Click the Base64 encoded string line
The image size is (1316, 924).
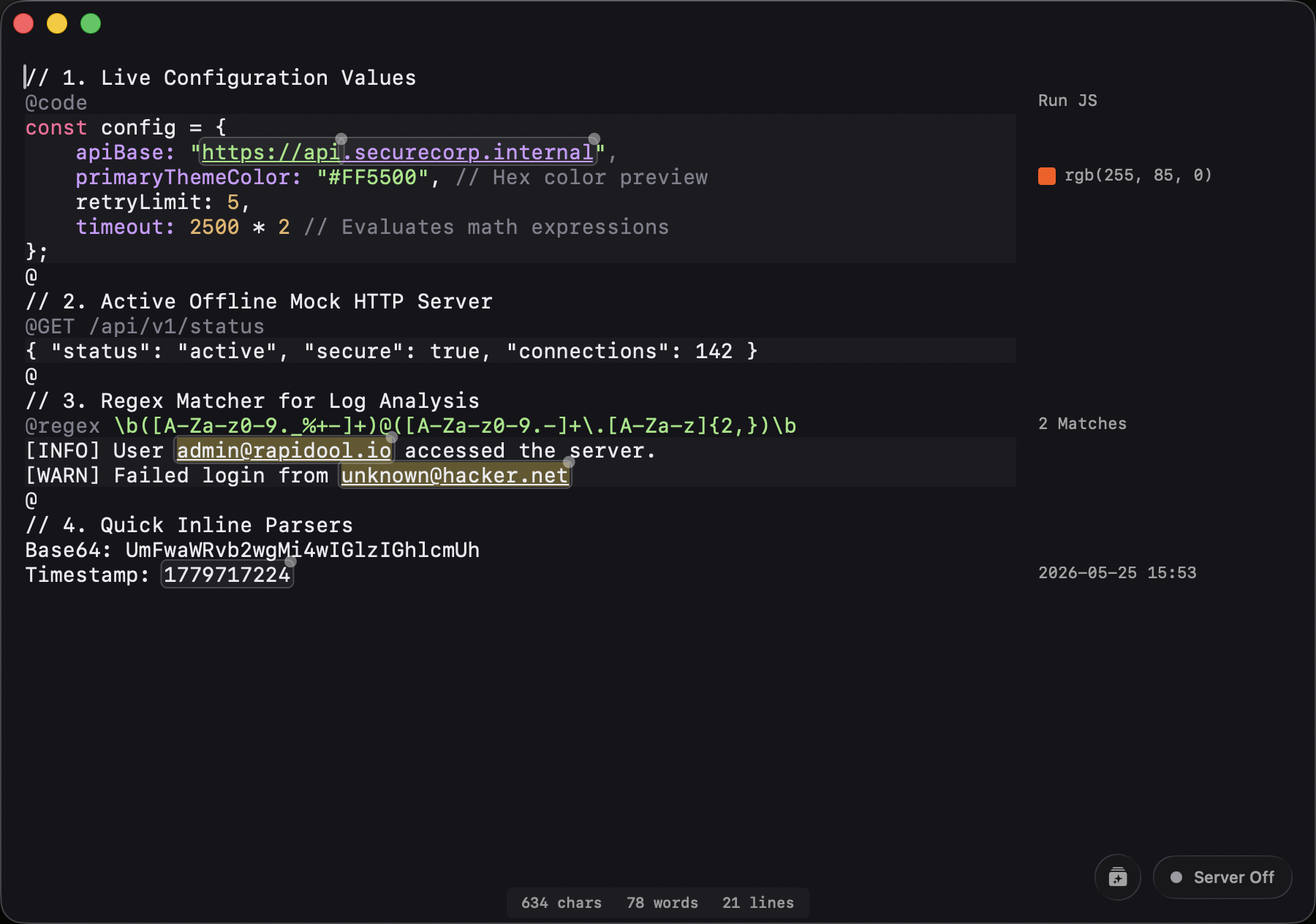pos(252,550)
